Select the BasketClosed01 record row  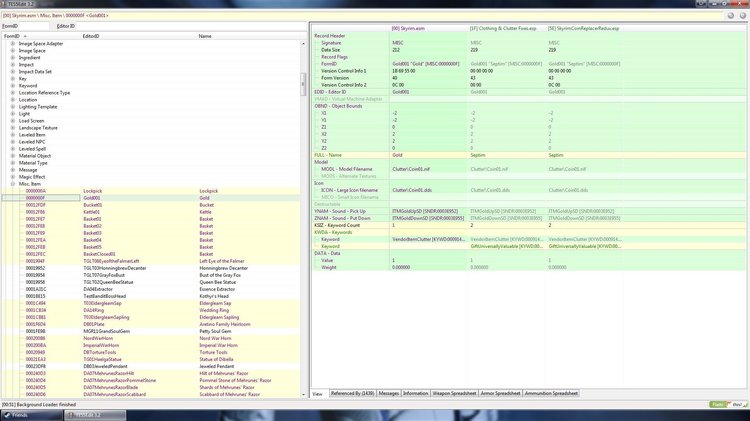(151, 254)
